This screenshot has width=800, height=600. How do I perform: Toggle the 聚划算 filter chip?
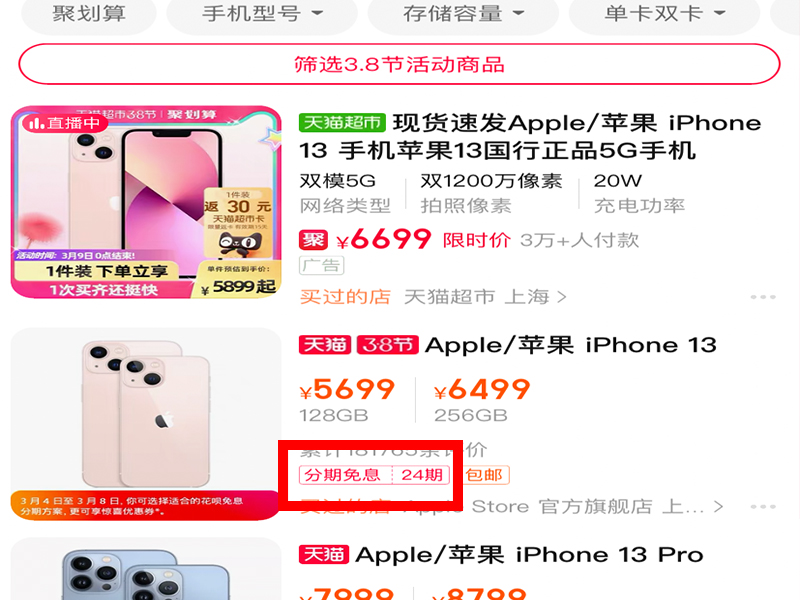(x=89, y=14)
